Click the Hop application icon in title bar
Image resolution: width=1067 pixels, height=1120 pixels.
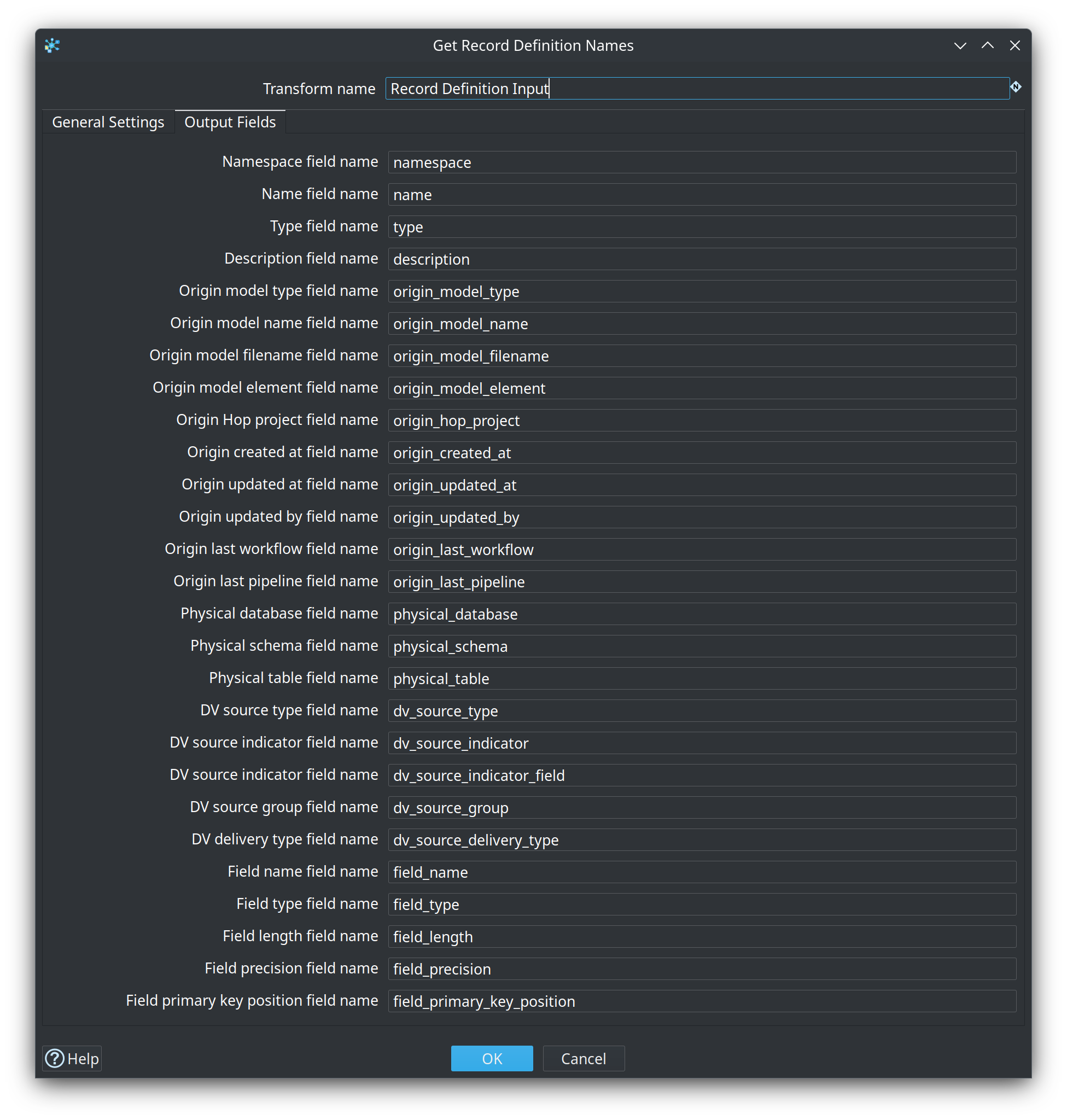coord(53,45)
